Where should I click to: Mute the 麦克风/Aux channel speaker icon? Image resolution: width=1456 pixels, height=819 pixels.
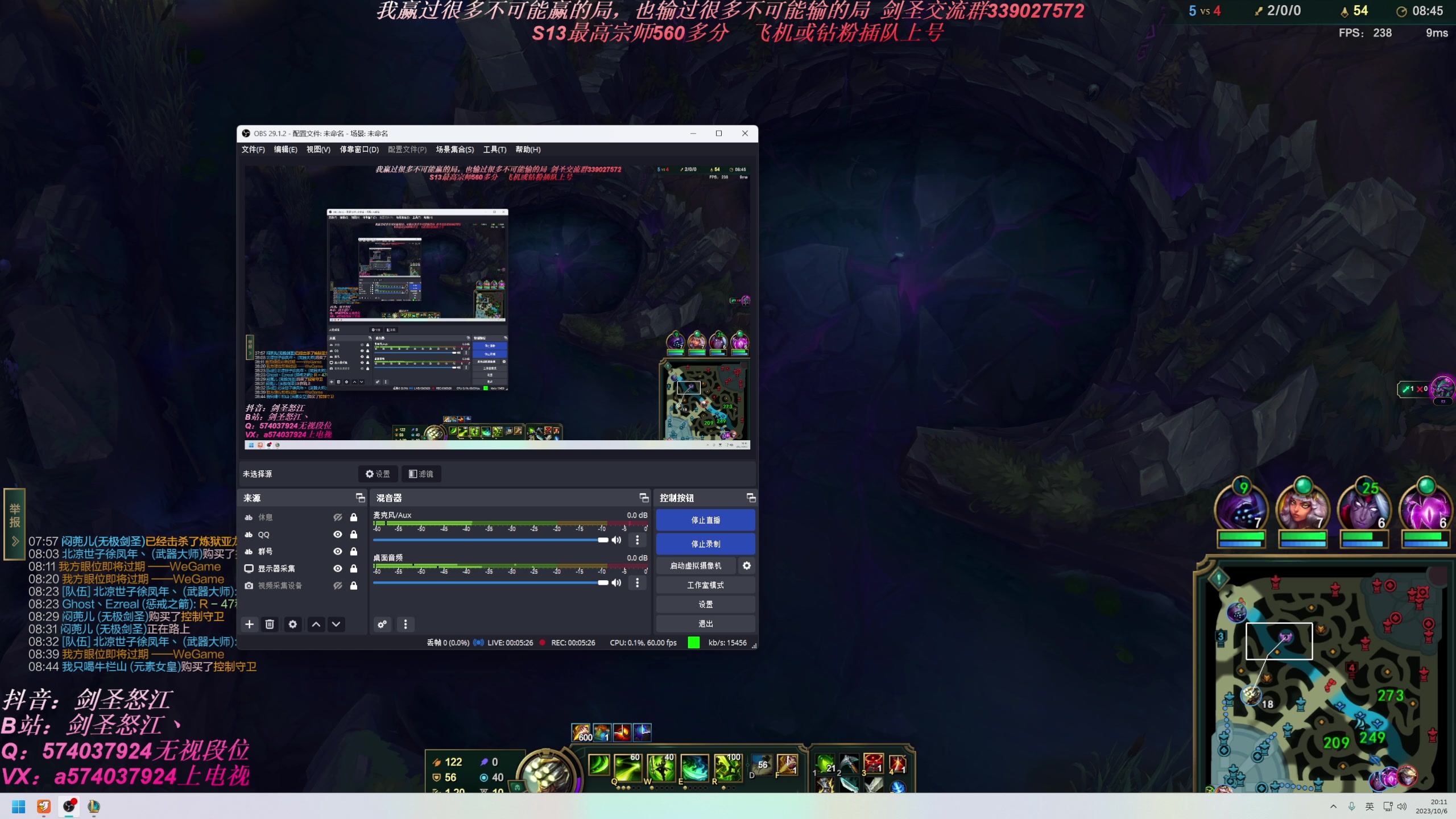coord(616,540)
